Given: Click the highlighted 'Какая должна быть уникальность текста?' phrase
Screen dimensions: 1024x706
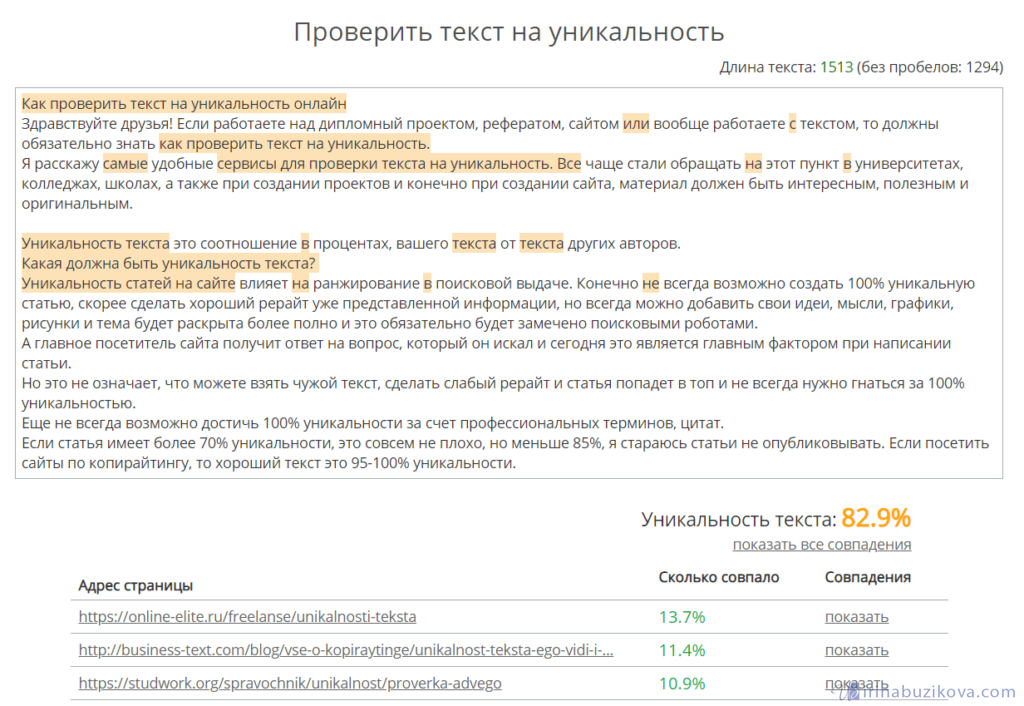Looking at the screenshot, I should click(x=168, y=264).
